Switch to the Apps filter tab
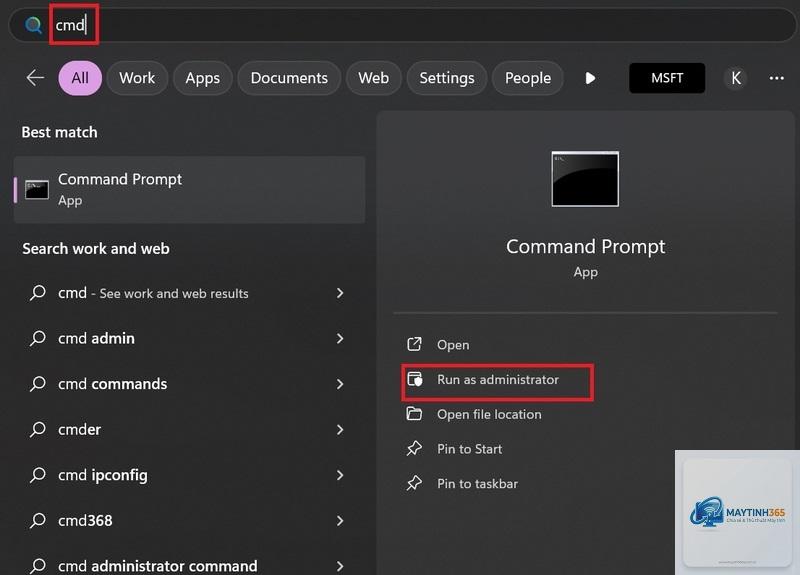Image resolution: width=800 pixels, height=575 pixels. coord(203,78)
